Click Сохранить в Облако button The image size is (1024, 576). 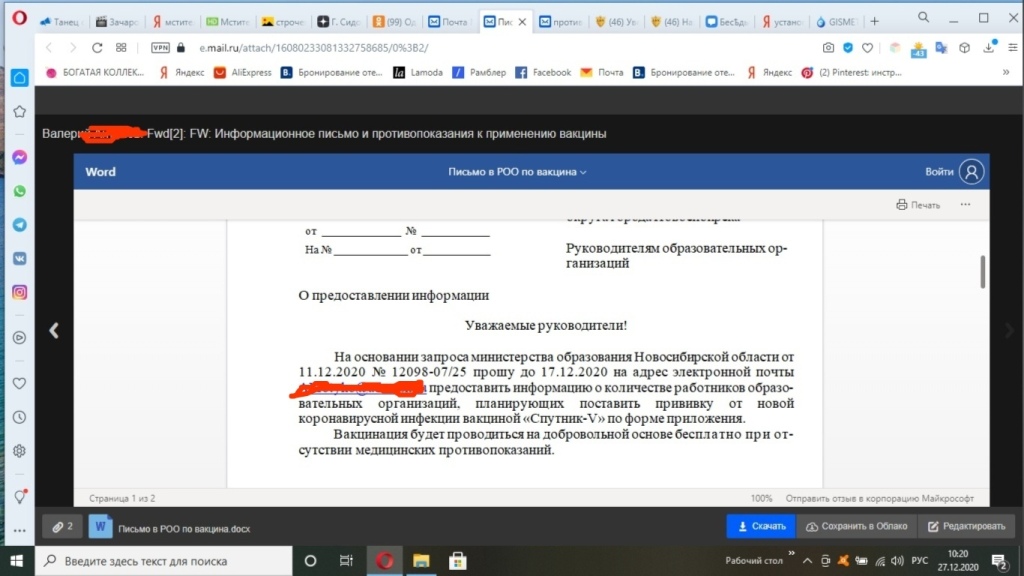856,526
